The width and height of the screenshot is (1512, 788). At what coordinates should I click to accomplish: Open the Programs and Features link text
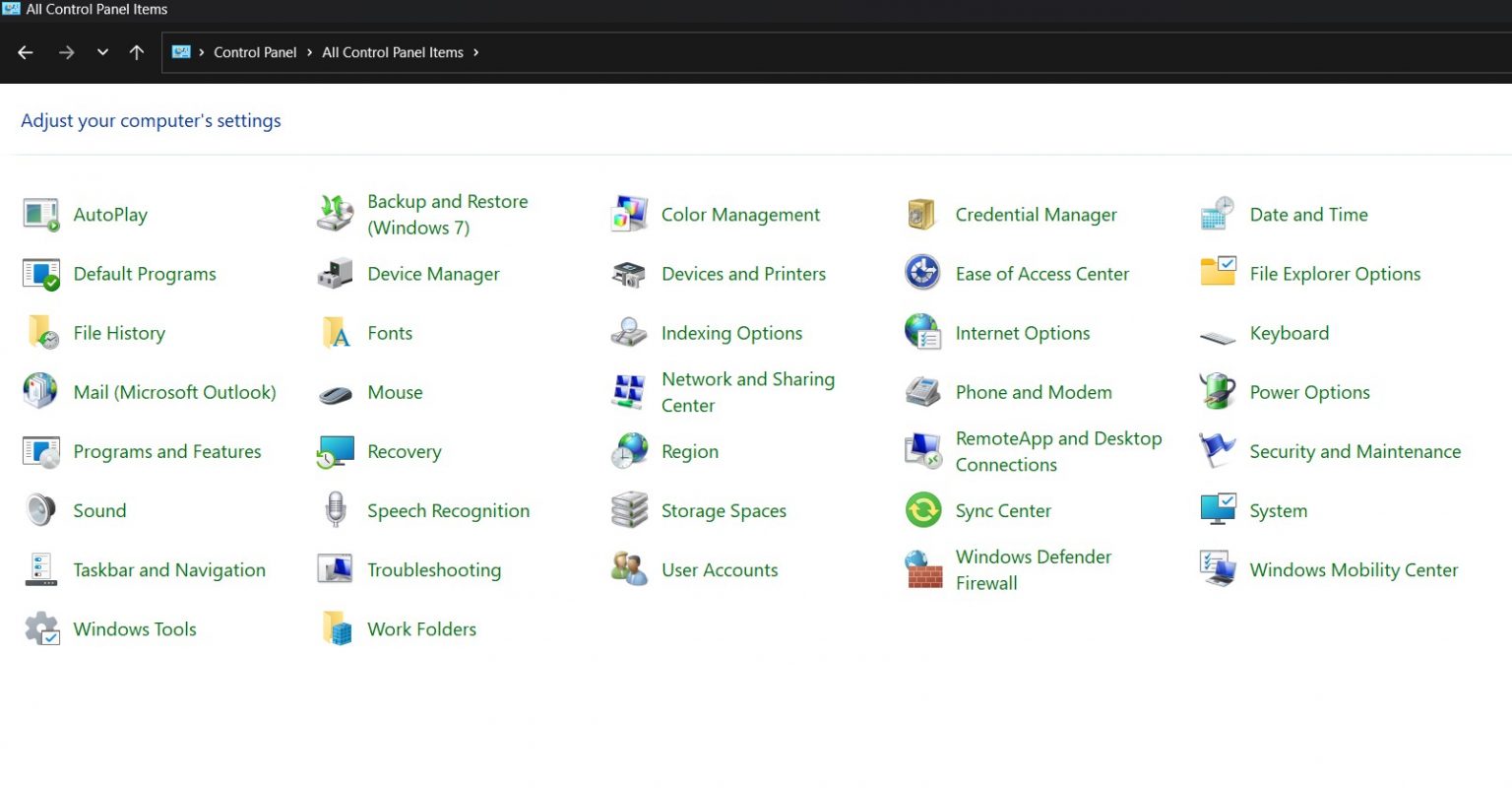pos(167,451)
